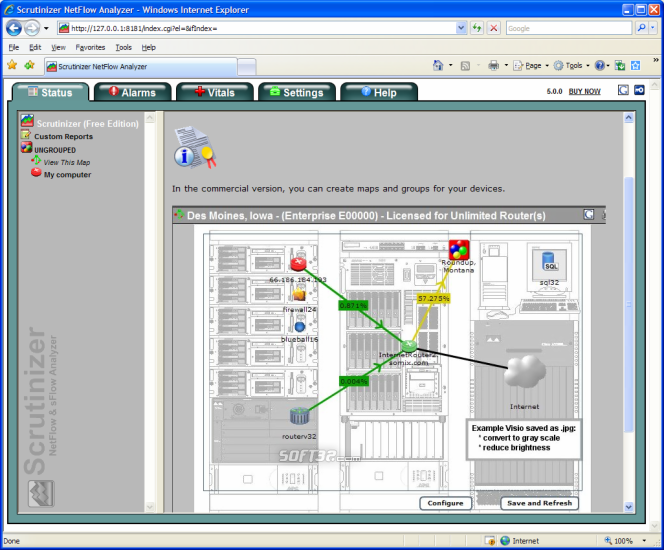This screenshot has width=664, height=550.
Task: Click the Configure button
Action: tap(445, 503)
